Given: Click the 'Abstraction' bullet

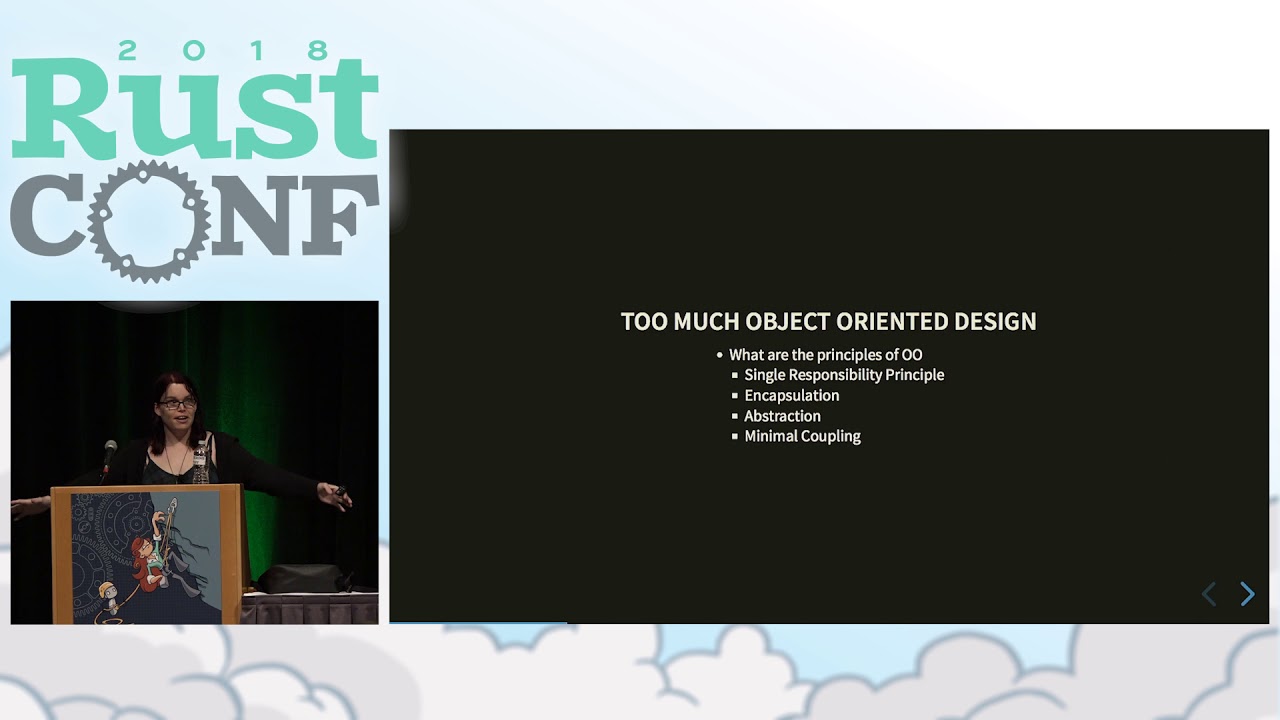Looking at the screenshot, I should pyautogui.click(x=782, y=416).
